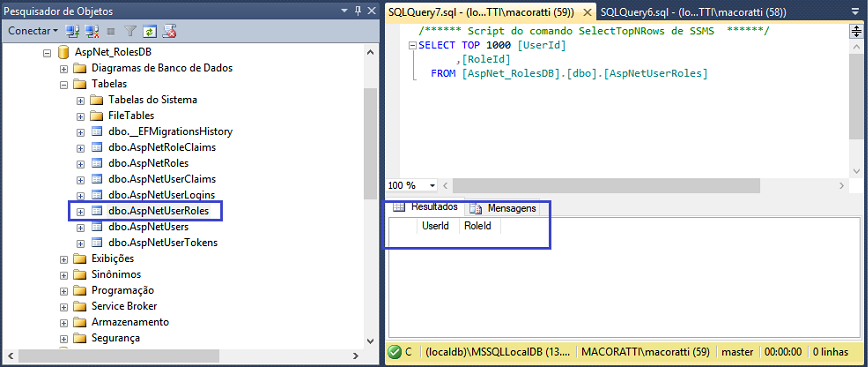Screen dimensions: 868x367
Task: Click the dbo.AspNetUserClaims table icon
Action: [x=97, y=179]
